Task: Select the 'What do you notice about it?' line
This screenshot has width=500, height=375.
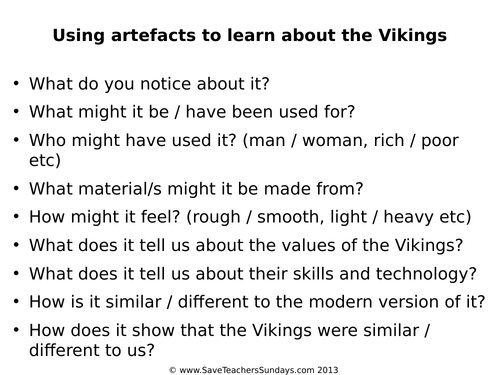Action: point(149,84)
